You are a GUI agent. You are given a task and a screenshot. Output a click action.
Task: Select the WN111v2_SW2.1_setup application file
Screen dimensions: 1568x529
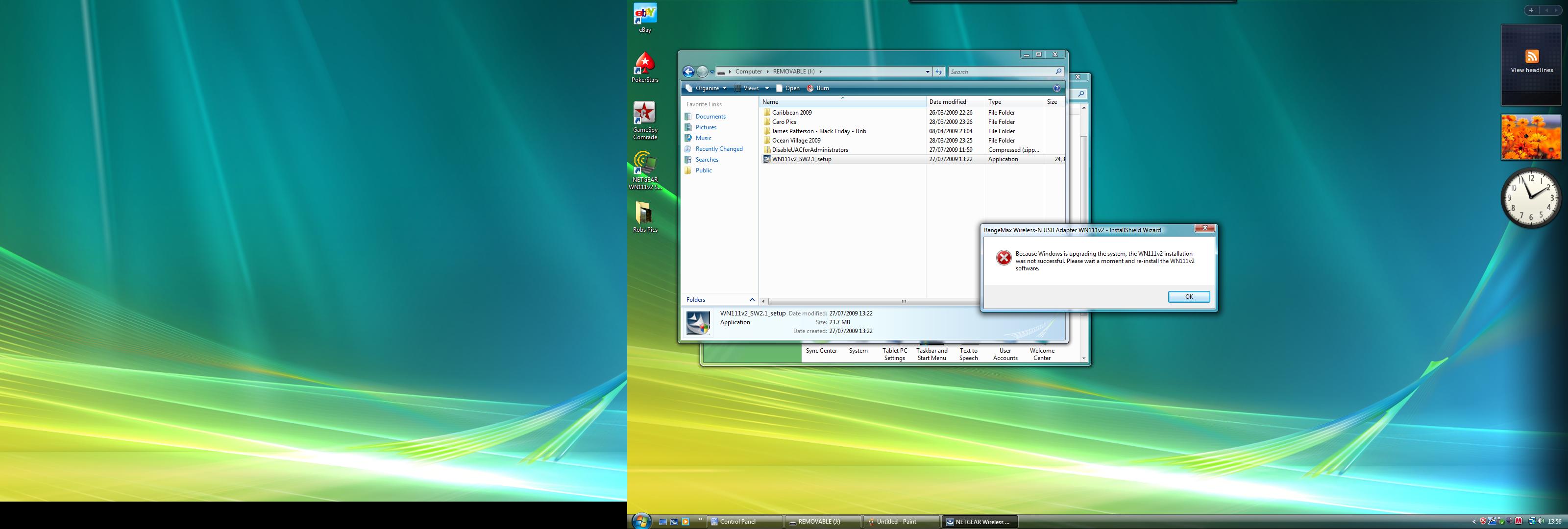[x=797, y=159]
